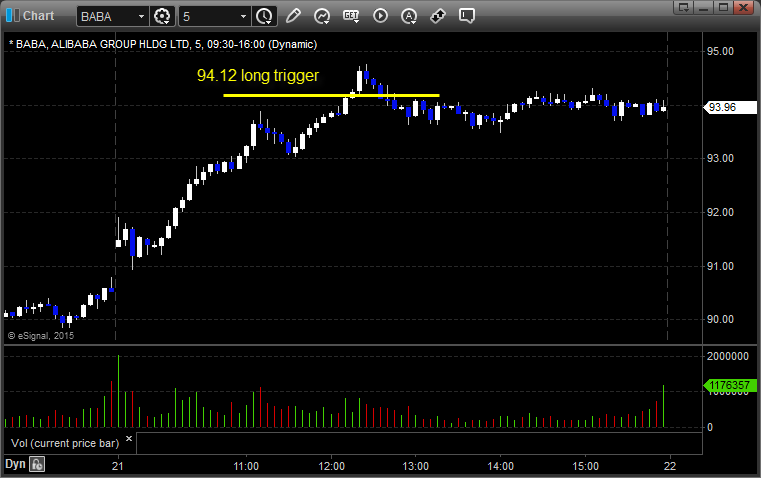Open the comment speech bubble icon
Screen dimensions: 761x478
point(467,16)
